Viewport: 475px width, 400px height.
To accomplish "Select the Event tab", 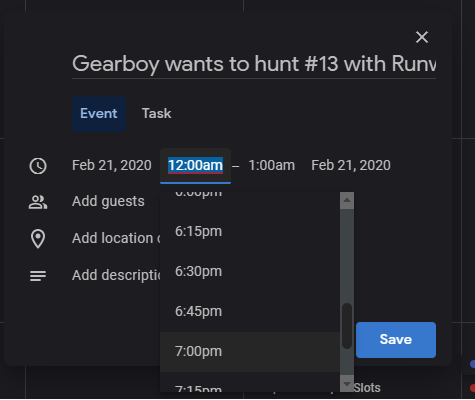I will click(99, 114).
